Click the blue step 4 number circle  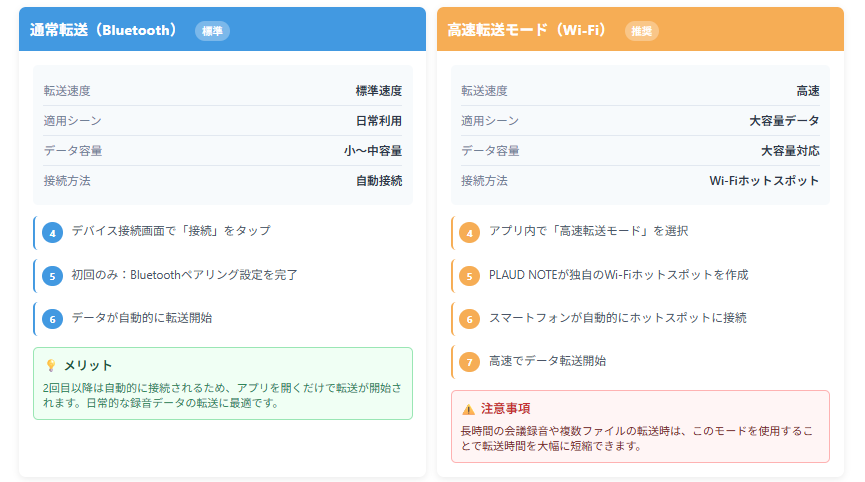[53, 232]
